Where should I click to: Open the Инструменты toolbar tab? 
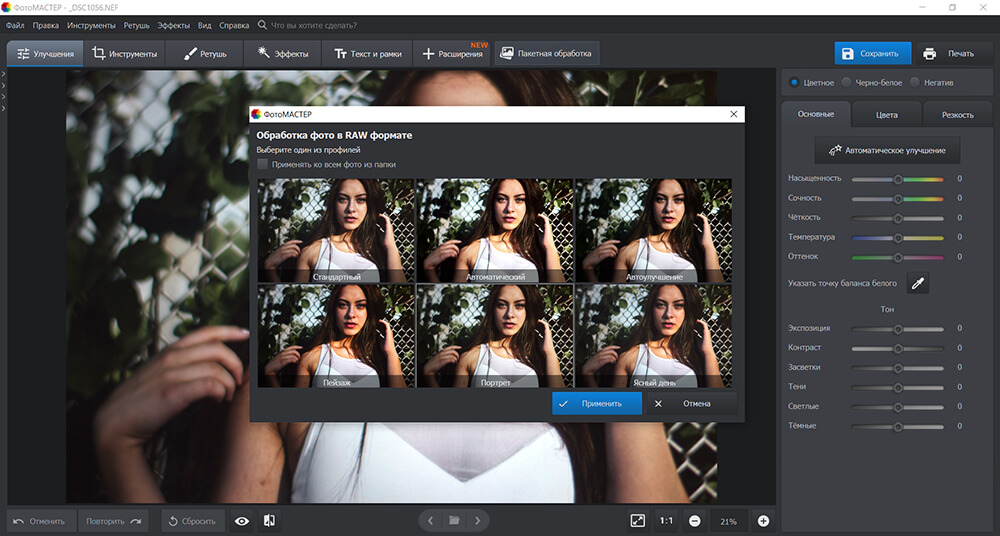(x=124, y=54)
